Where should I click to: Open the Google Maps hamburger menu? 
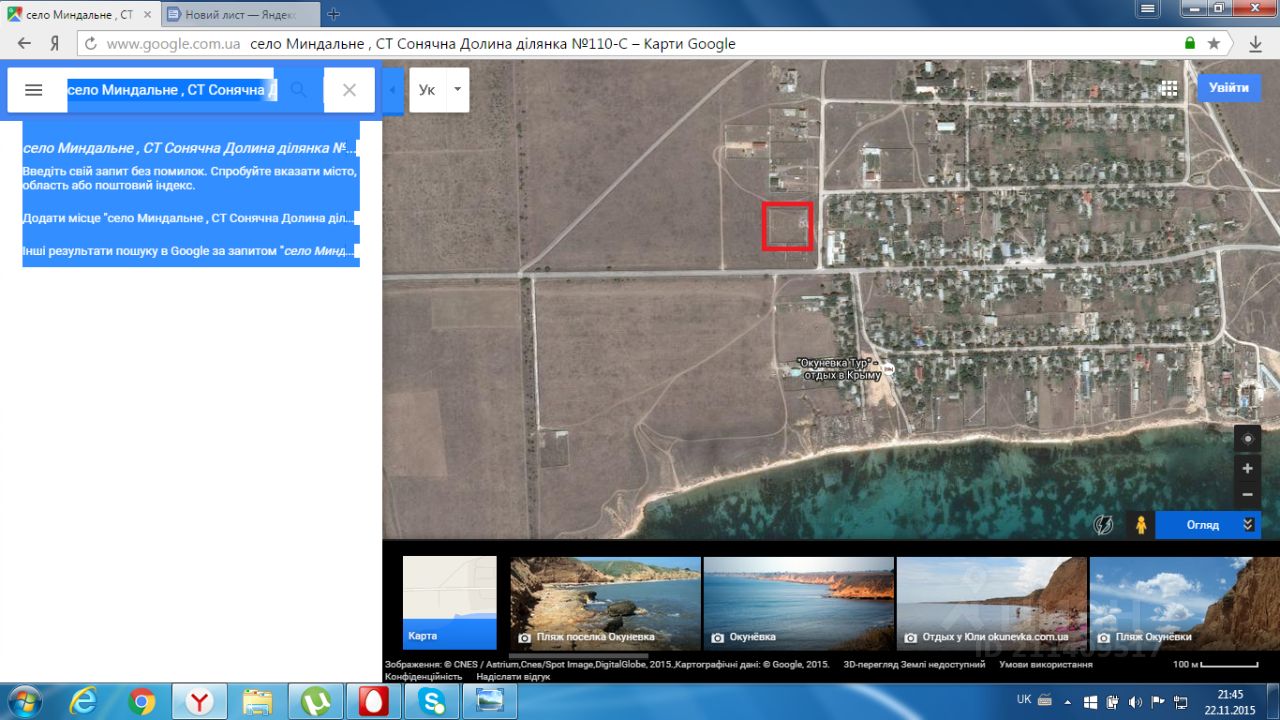33,90
